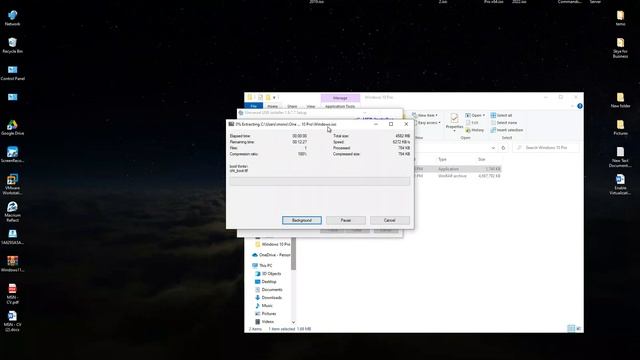Switch to the Share ribbon tab
This screenshot has width=640, height=360.
pyautogui.click(x=292, y=106)
